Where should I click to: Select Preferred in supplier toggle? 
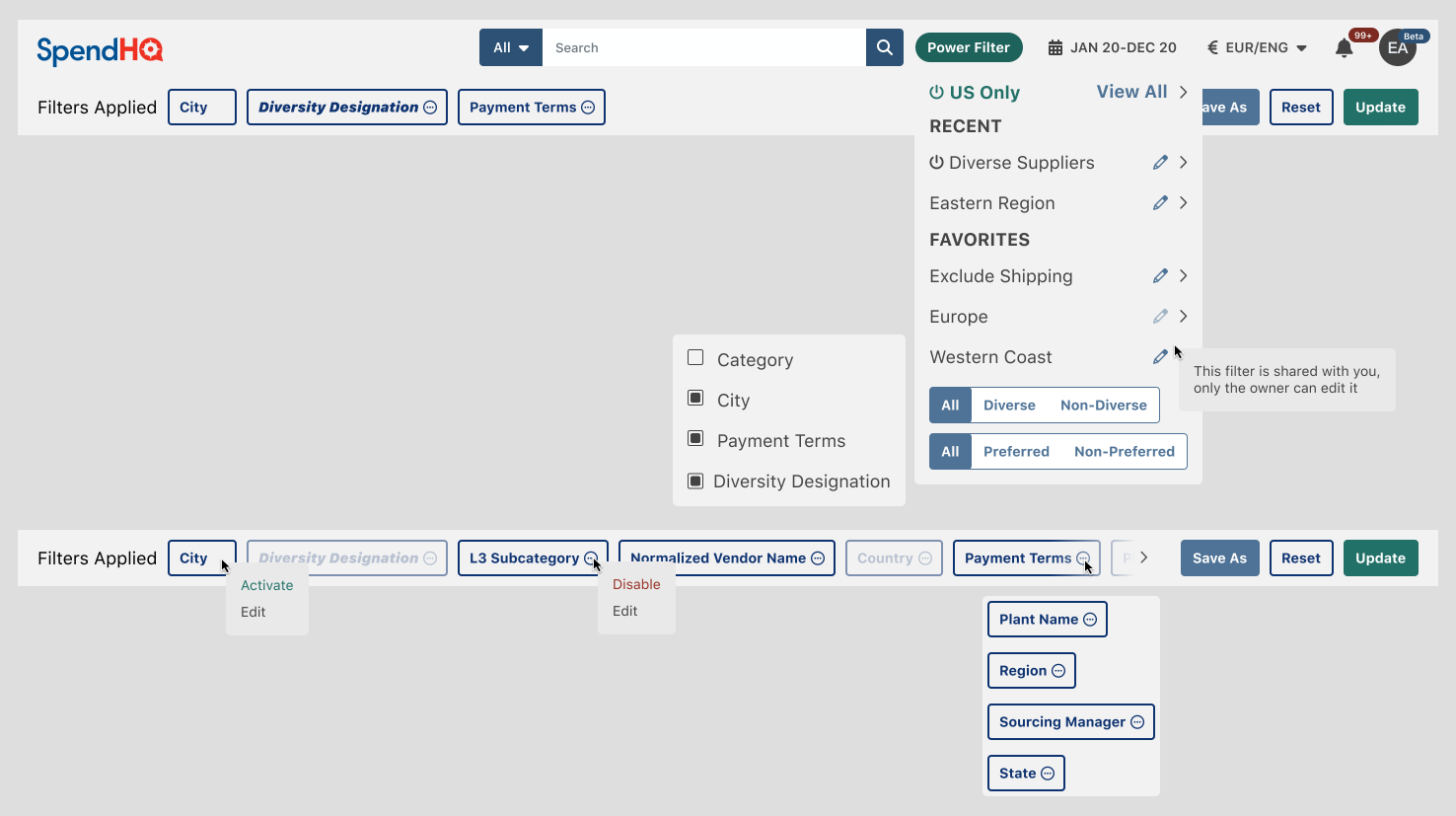[1016, 452]
